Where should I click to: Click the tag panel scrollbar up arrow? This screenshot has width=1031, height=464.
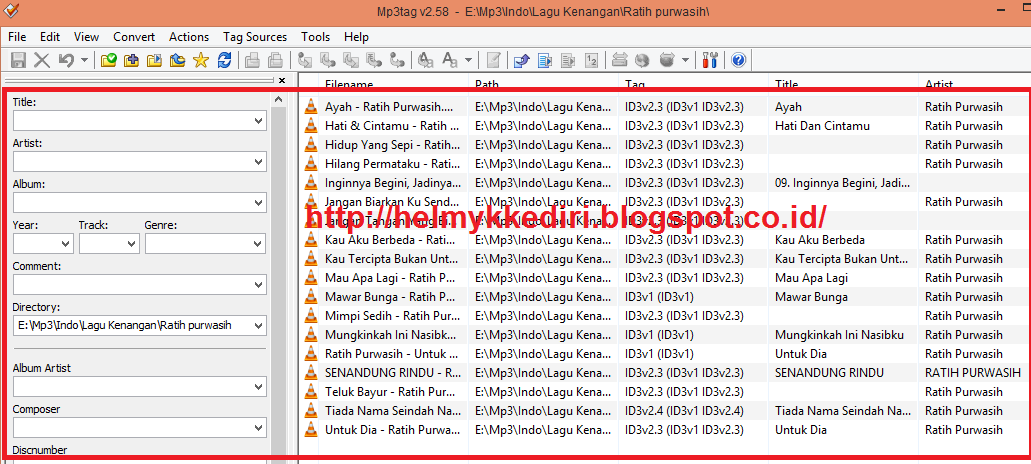point(279,99)
